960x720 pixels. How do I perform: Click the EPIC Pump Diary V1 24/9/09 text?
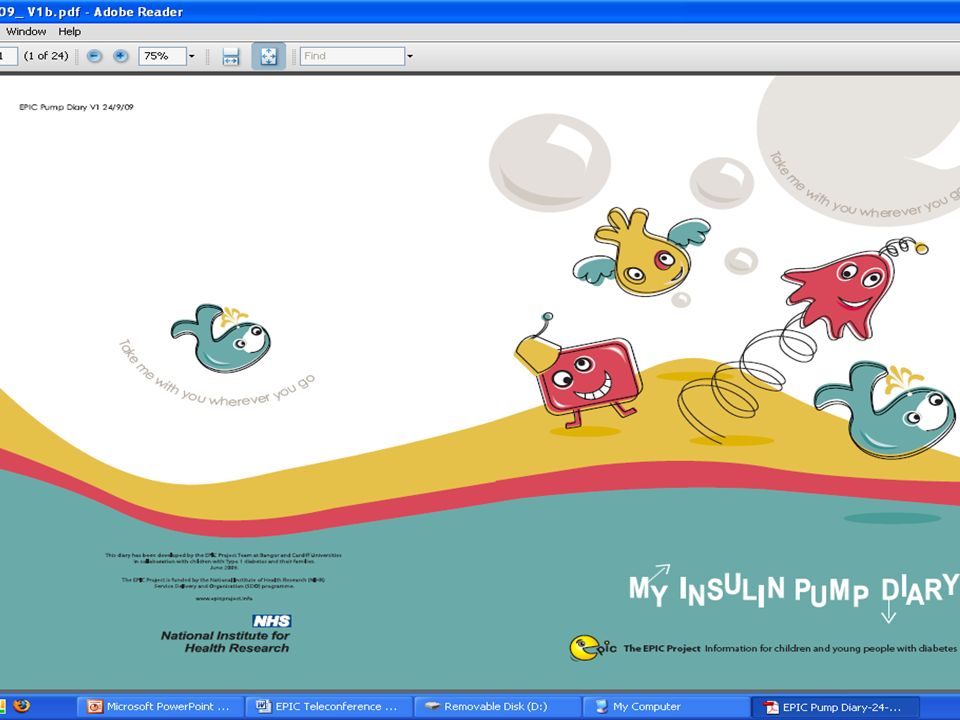click(x=77, y=107)
